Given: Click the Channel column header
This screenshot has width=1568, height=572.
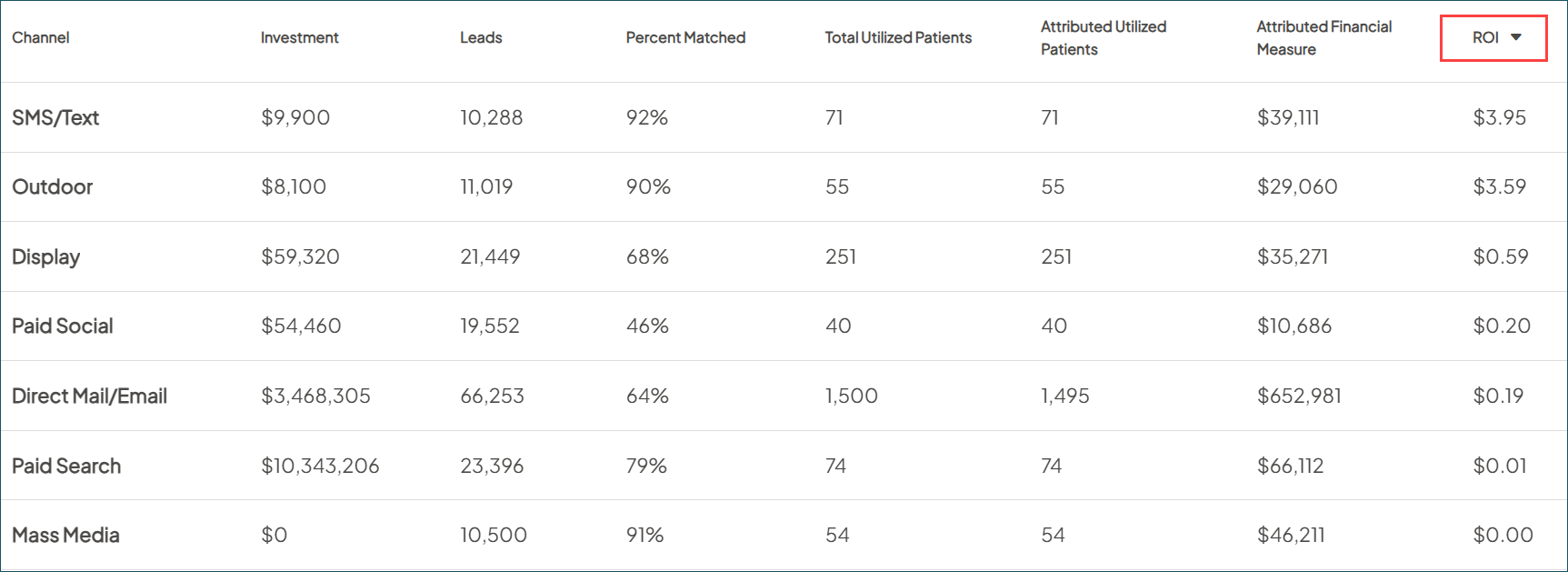Looking at the screenshot, I should pos(41,37).
